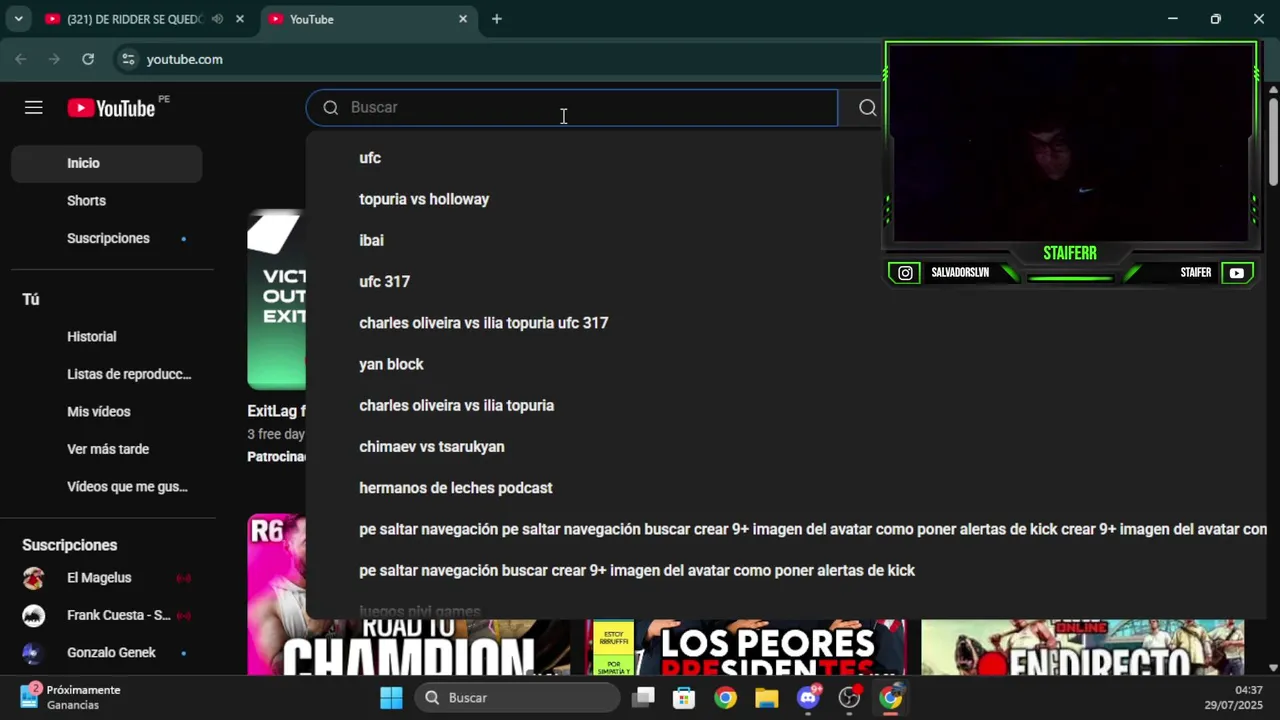Open the Tú section heading

click(31, 299)
